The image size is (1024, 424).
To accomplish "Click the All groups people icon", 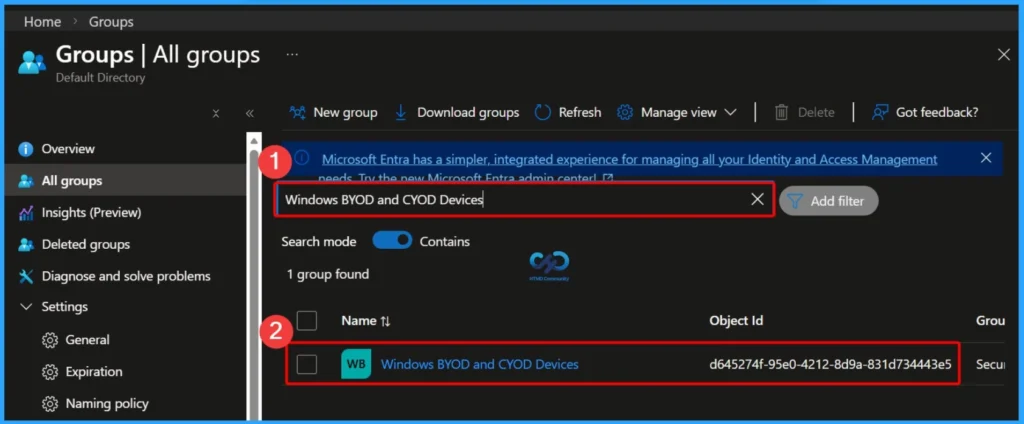I will pyautogui.click(x=26, y=181).
